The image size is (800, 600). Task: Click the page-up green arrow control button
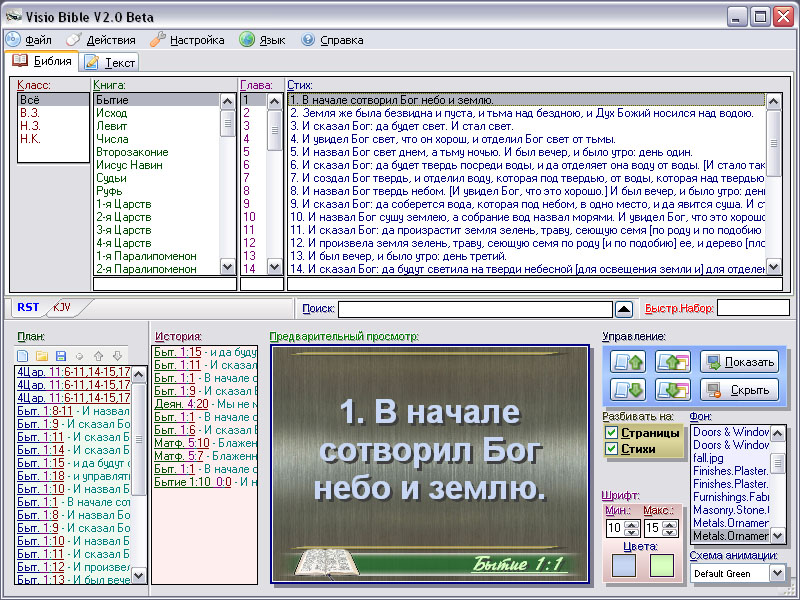click(627, 362)
